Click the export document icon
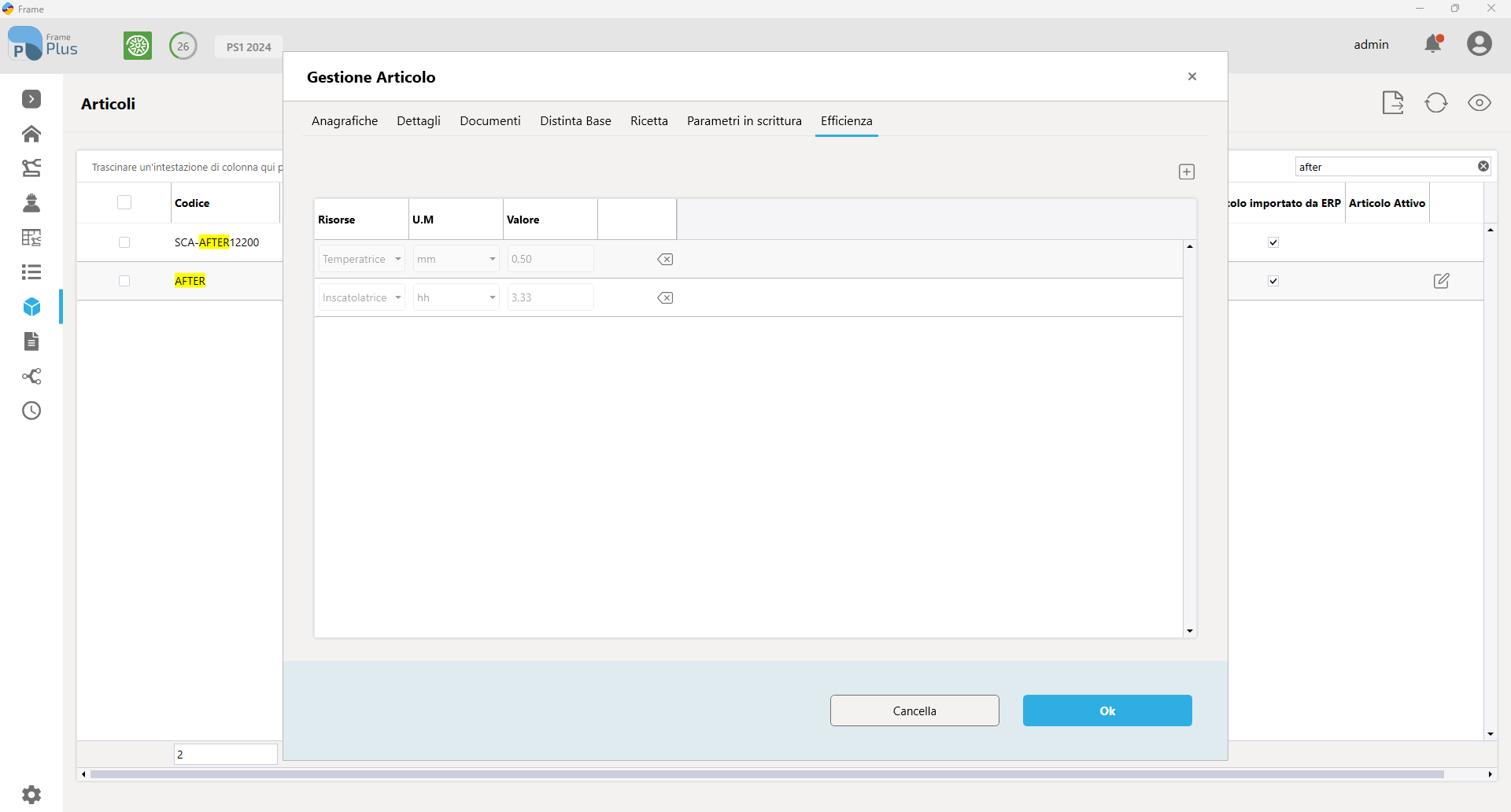 [1393, 103]
